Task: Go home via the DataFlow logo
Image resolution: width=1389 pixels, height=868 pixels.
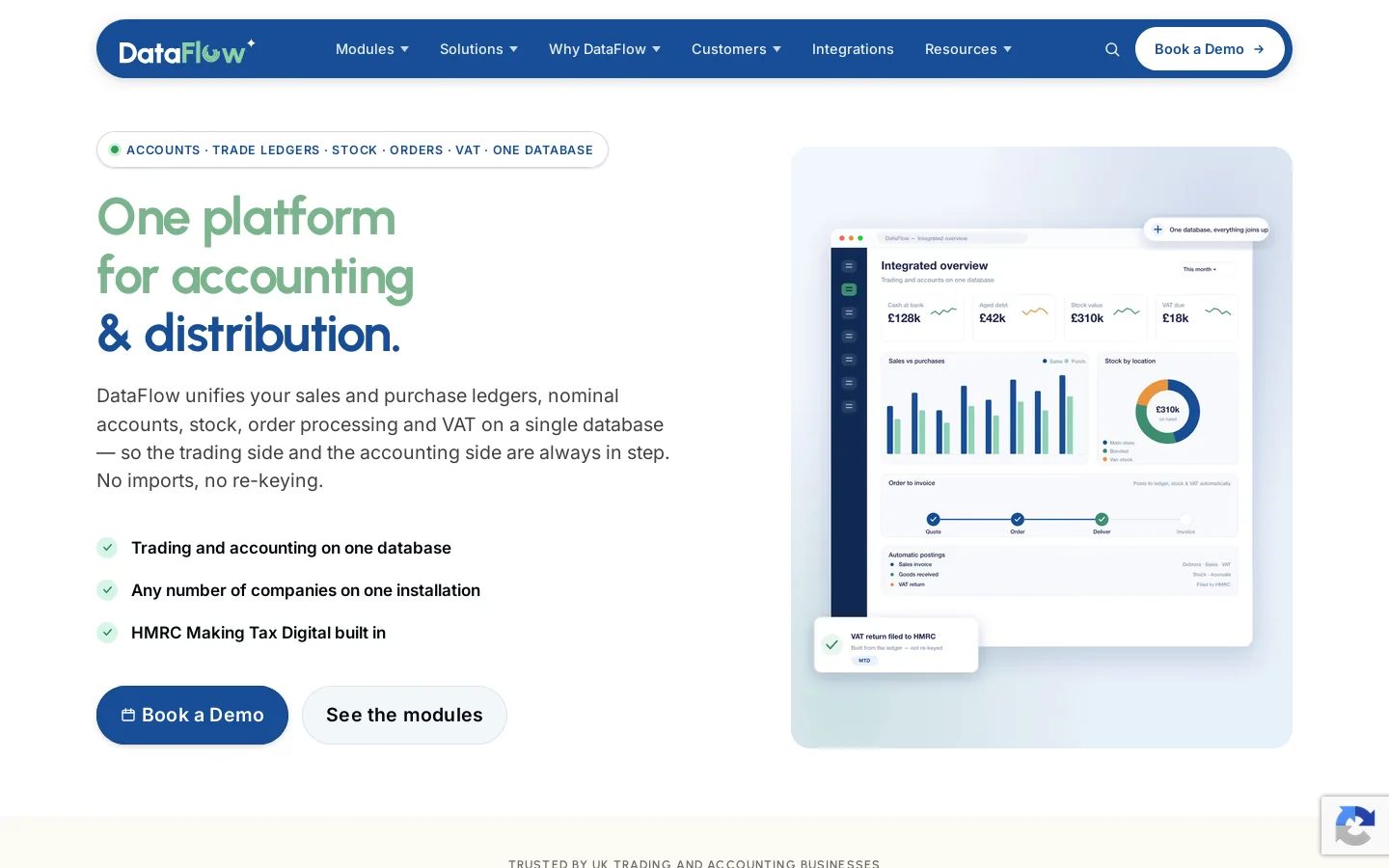Action: (x=187, y=50)
